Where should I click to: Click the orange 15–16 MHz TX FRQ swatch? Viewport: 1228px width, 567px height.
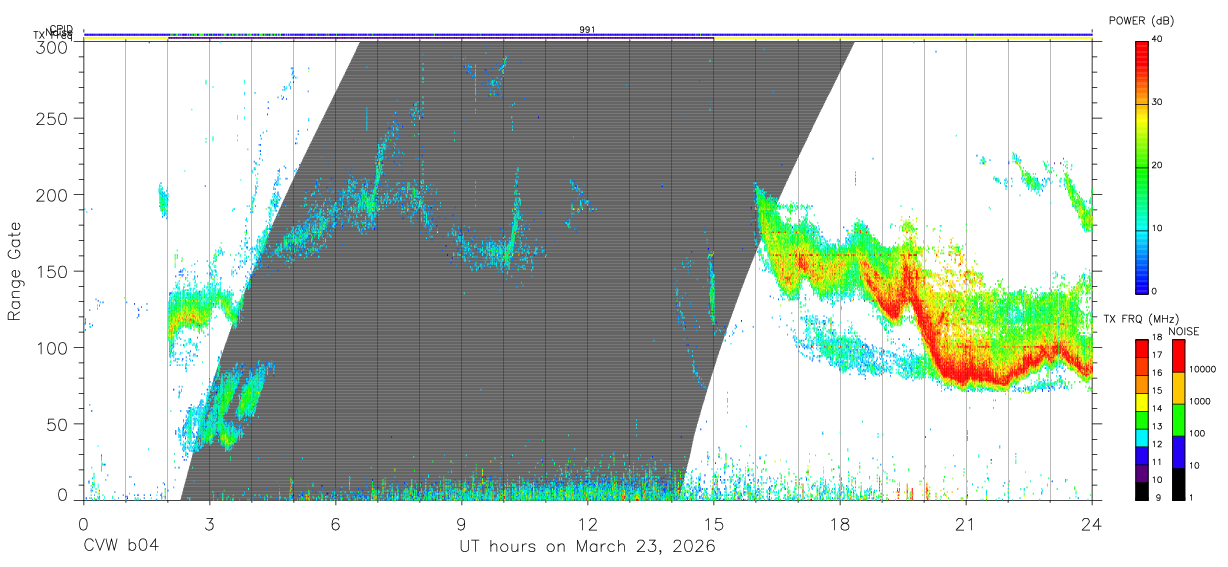point(1142,383)
